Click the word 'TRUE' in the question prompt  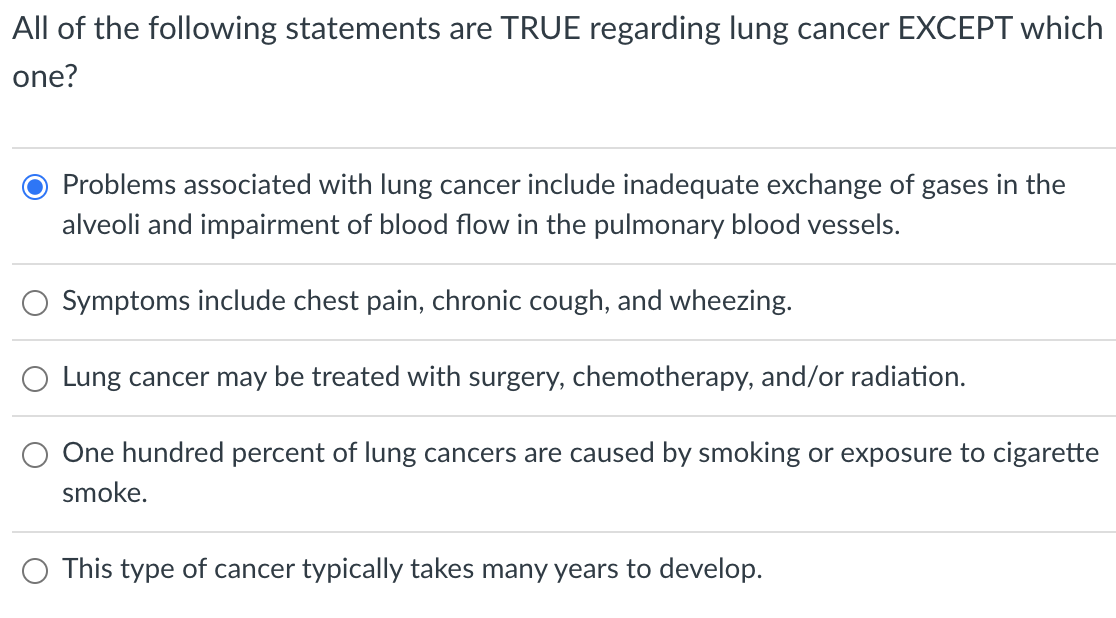coord(541,28)
